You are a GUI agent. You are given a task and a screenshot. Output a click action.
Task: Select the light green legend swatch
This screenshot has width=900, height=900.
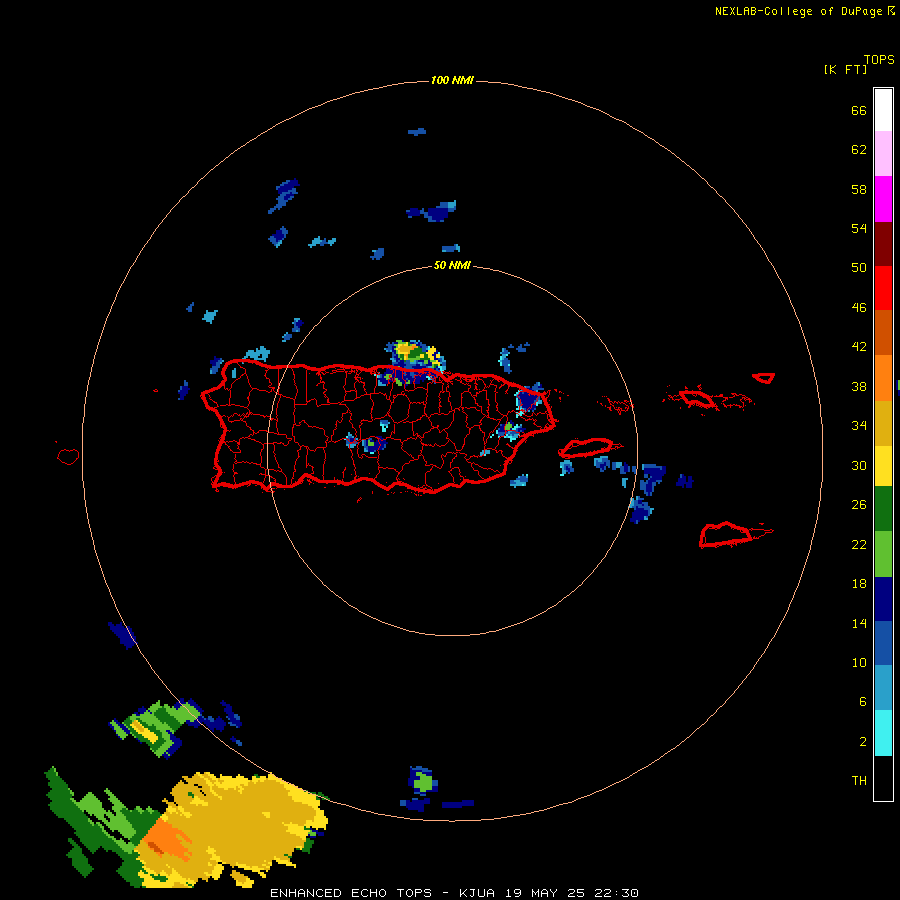click(x=883, y=554)
